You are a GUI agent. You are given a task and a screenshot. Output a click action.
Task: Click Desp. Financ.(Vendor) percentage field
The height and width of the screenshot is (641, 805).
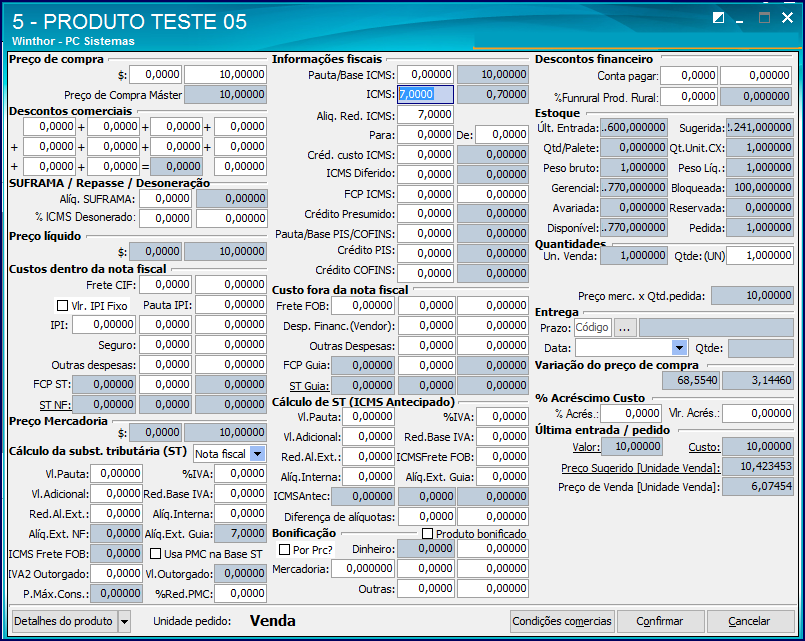point(427,326)
